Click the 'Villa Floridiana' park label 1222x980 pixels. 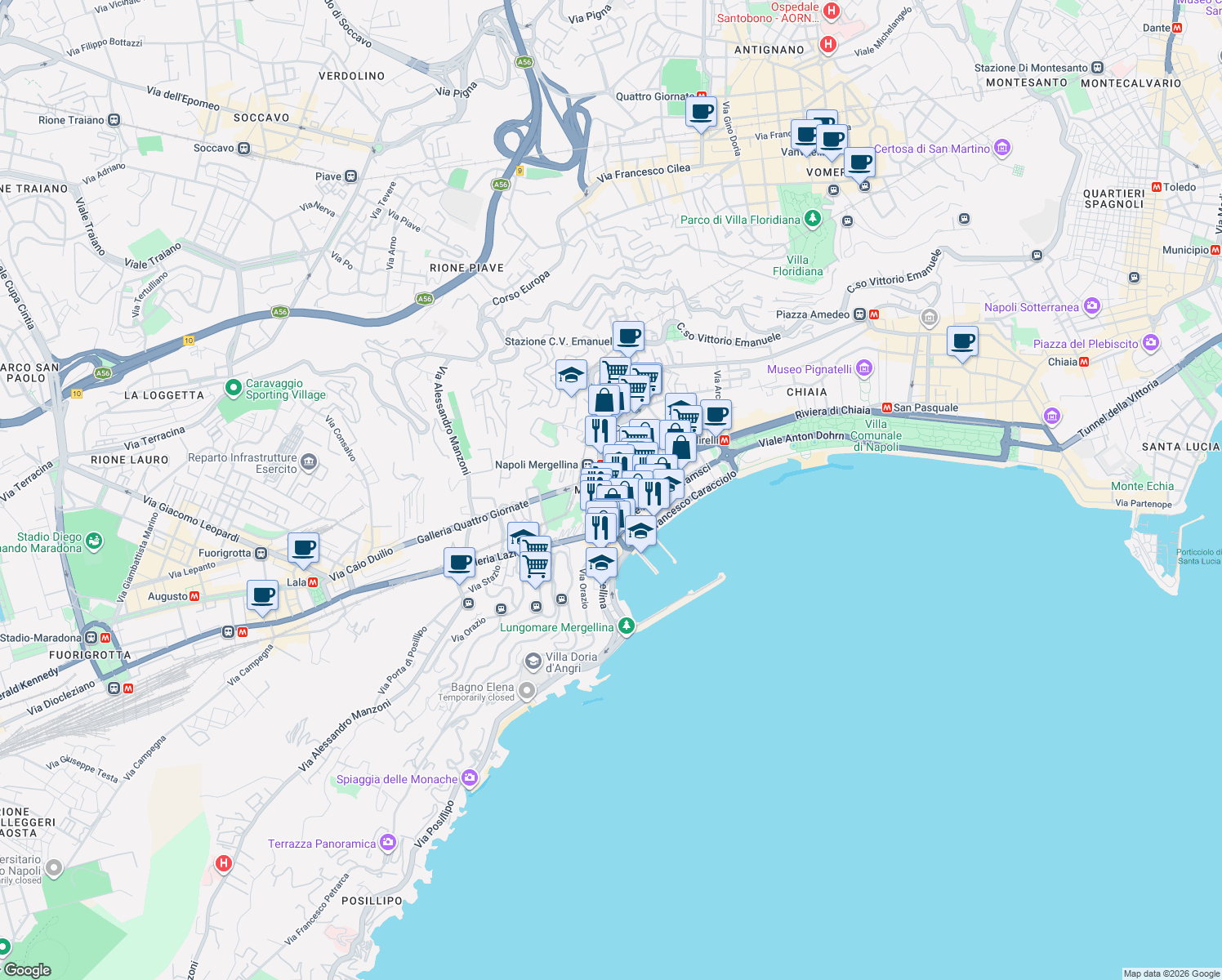tap(798, 265)
